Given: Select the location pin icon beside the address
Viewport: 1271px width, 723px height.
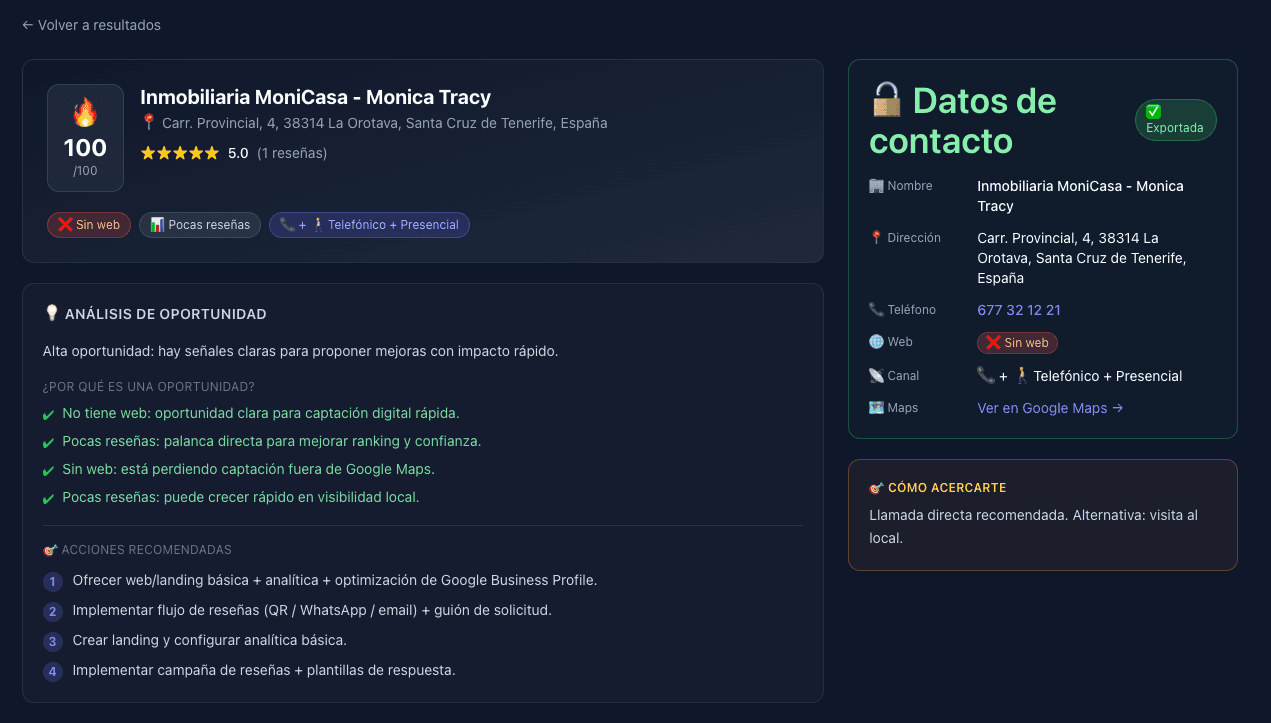Looking at the screenshot, I should click(x=147, y=124).
